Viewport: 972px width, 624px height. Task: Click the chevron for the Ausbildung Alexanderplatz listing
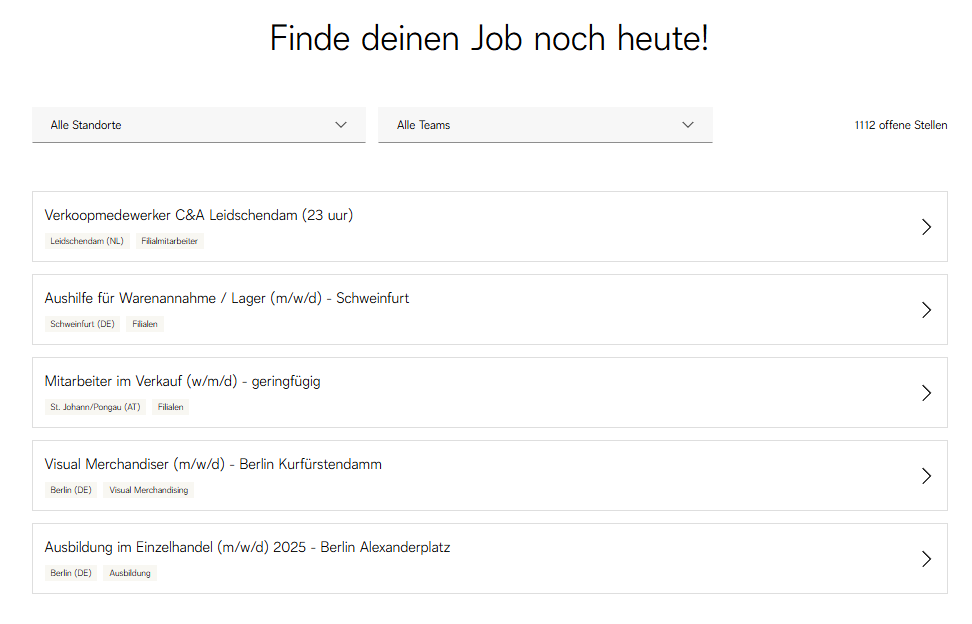tap(925, 558)
